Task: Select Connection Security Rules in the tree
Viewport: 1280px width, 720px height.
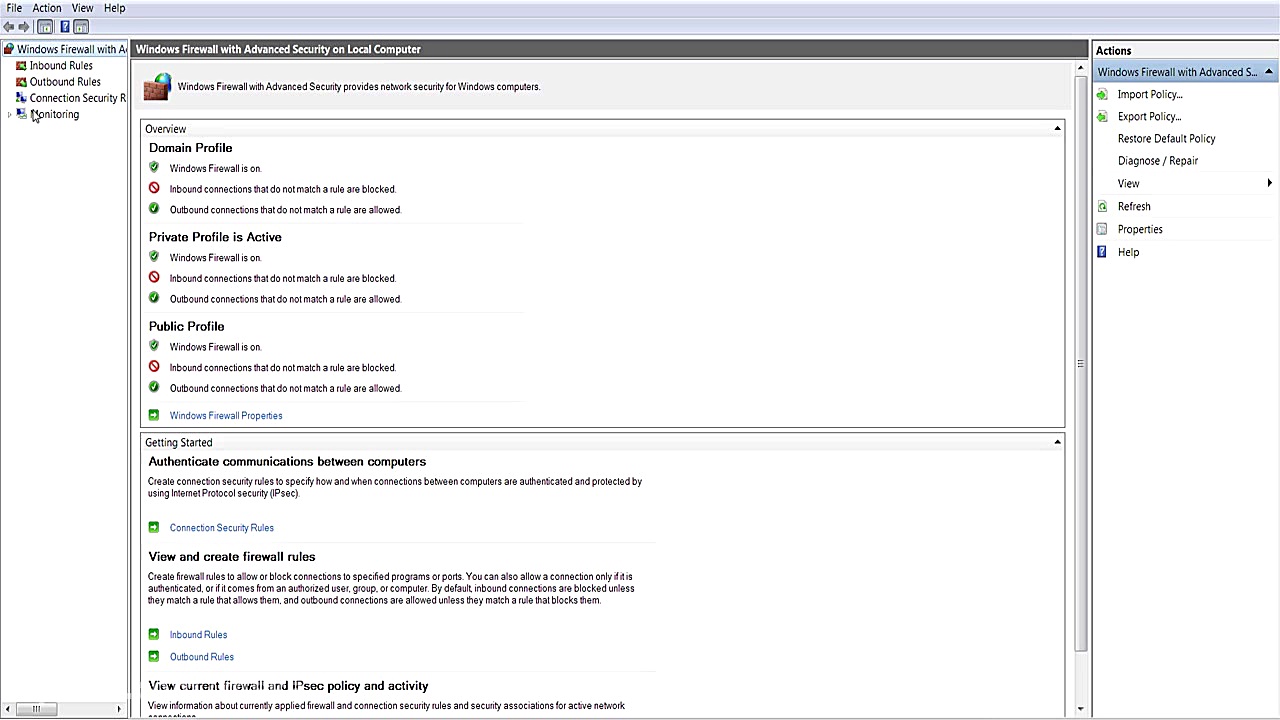Action: pos(78,98)
